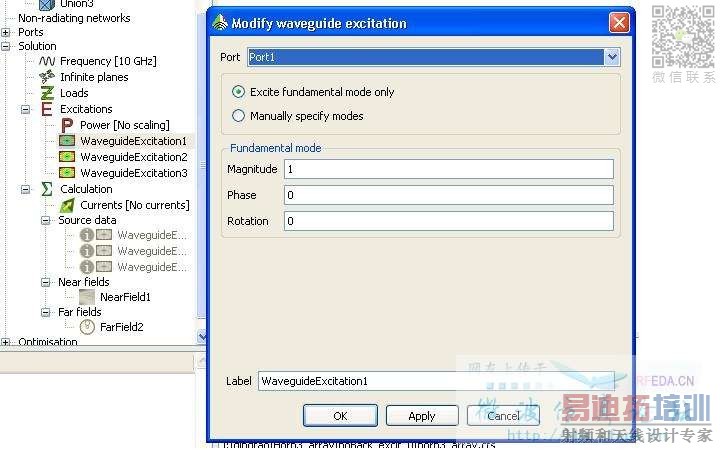This screenshot has height=450, width=720.
Task: Click the OK button
Action: 340,416
